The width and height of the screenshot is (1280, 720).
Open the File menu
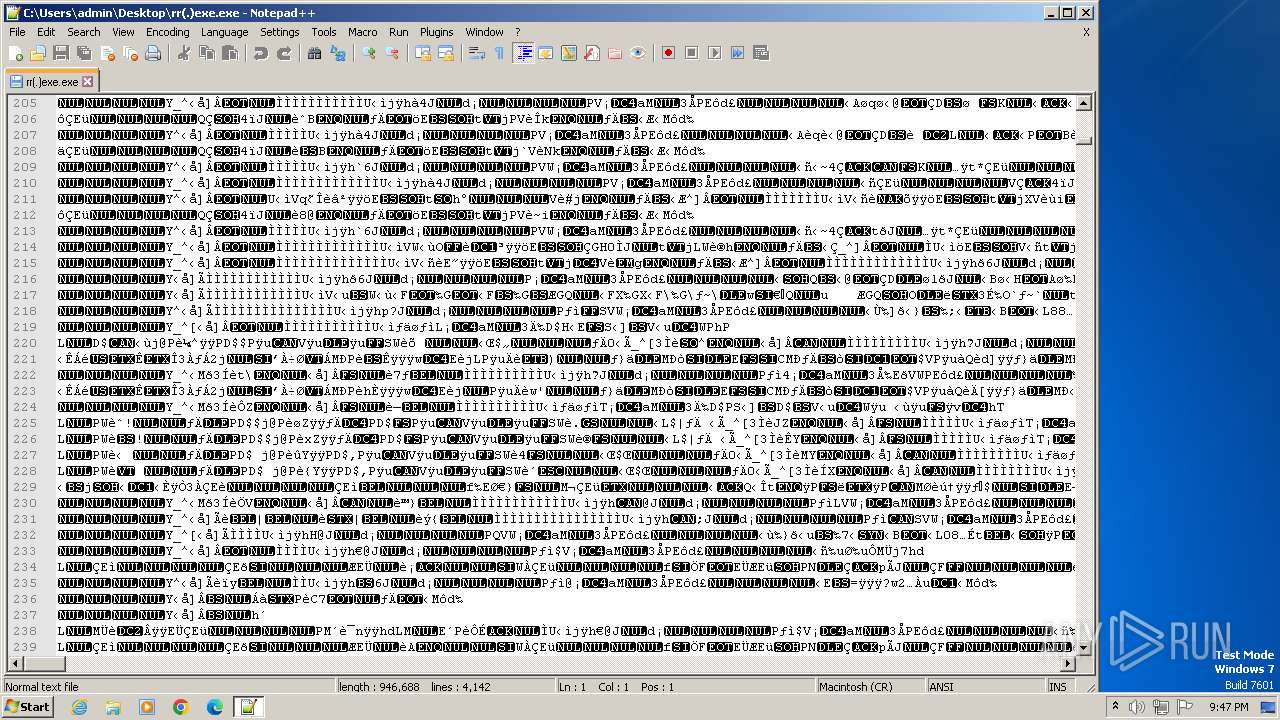pos(18,32)
